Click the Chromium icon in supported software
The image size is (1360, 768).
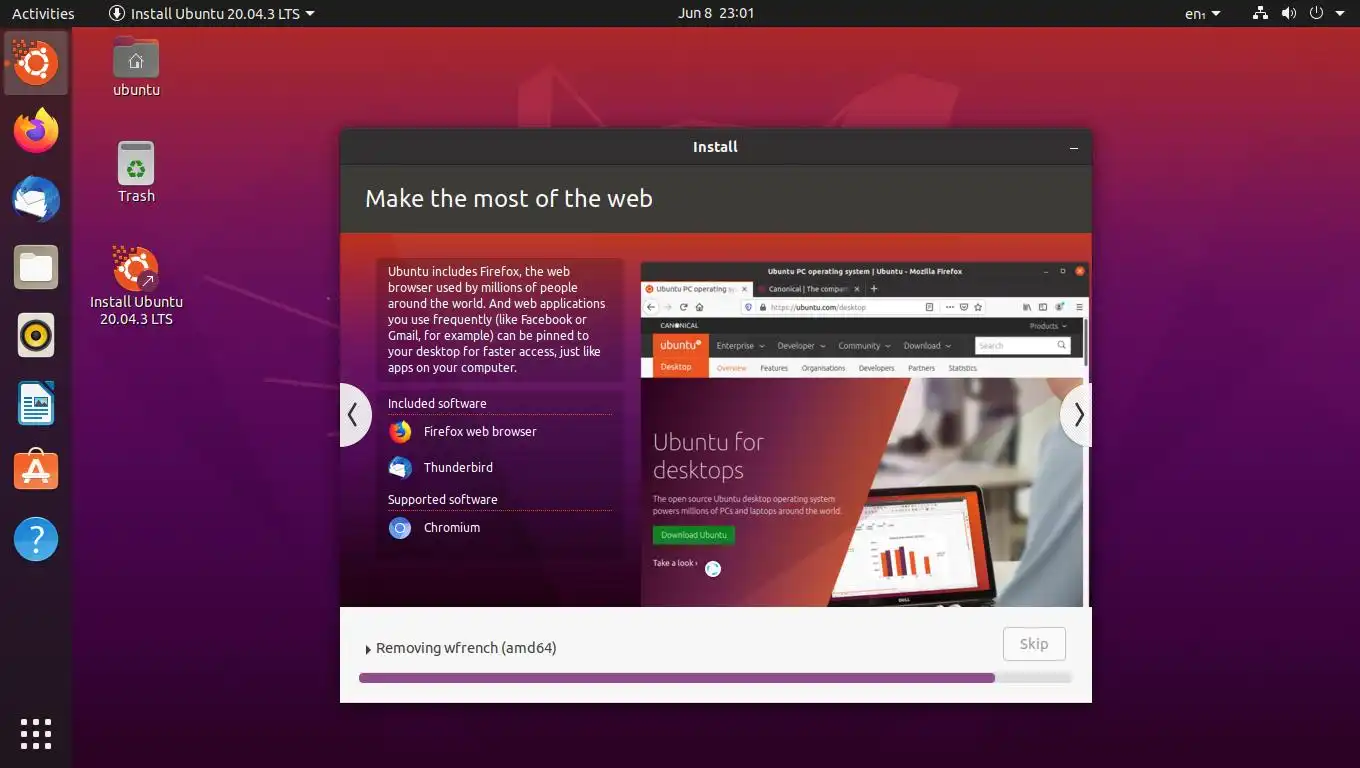pos(400,528)
